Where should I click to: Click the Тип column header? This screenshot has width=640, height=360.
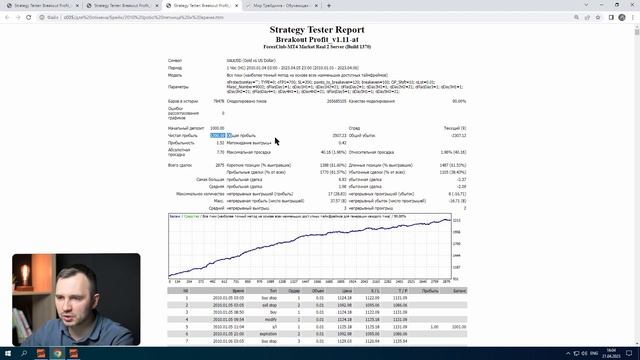[273, 291]
